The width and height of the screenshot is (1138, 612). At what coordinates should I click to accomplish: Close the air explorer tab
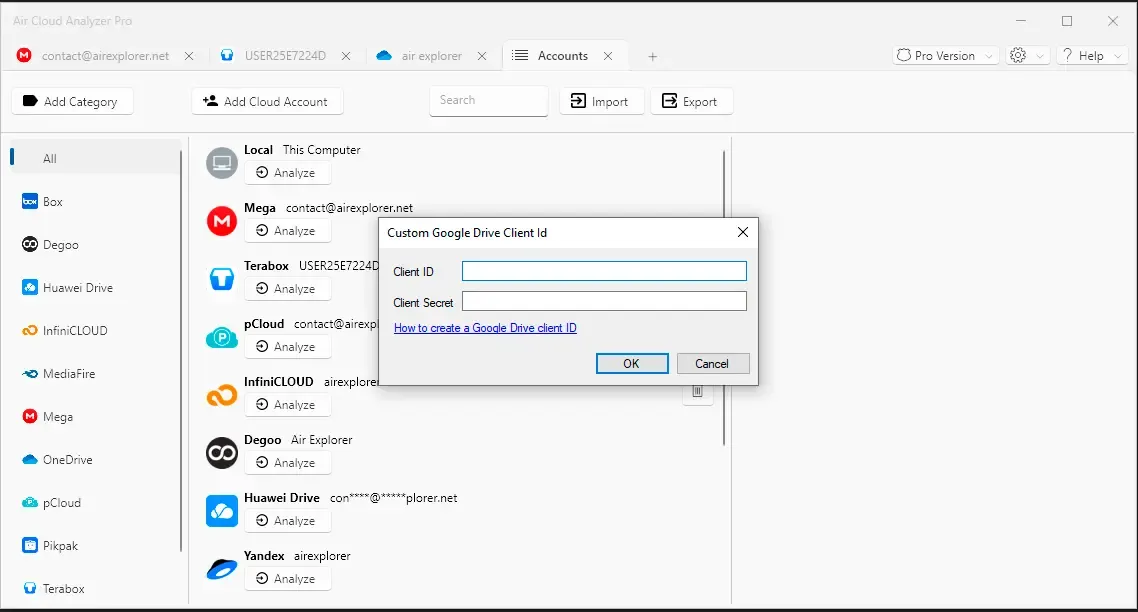(482, 56)
